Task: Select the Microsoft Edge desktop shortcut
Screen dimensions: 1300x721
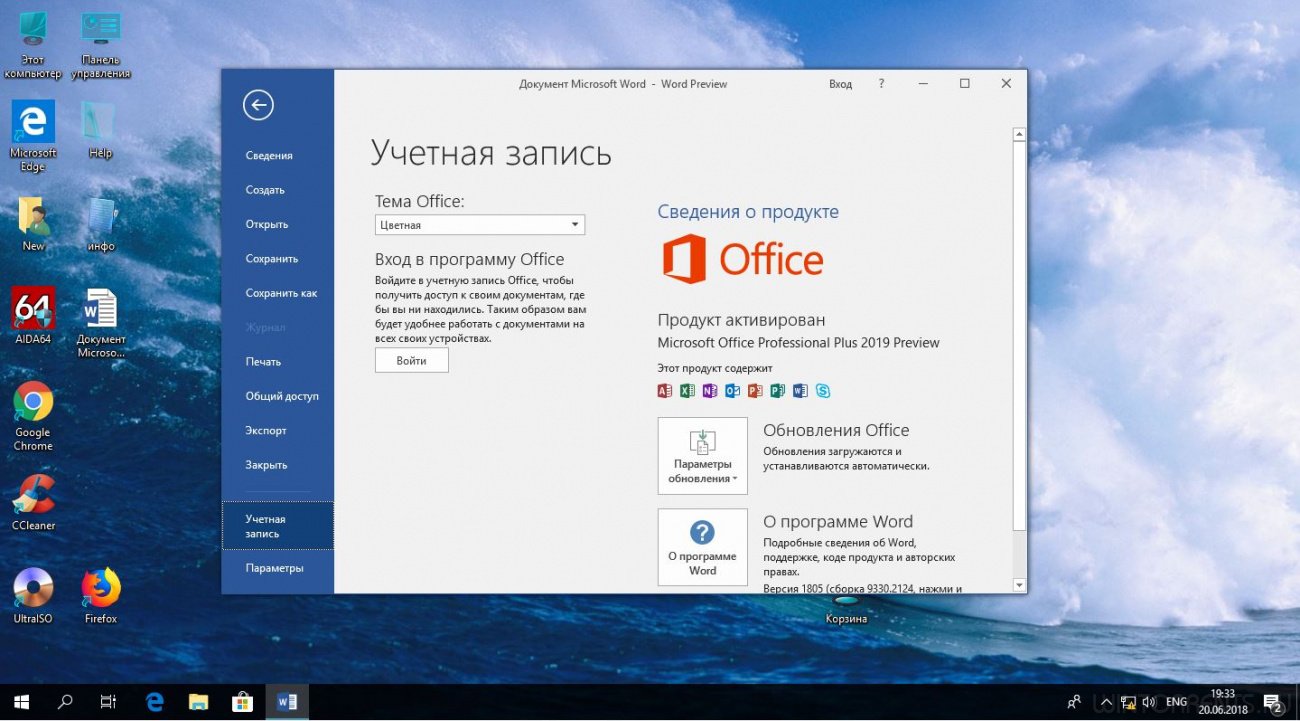Action: (33, 136)
